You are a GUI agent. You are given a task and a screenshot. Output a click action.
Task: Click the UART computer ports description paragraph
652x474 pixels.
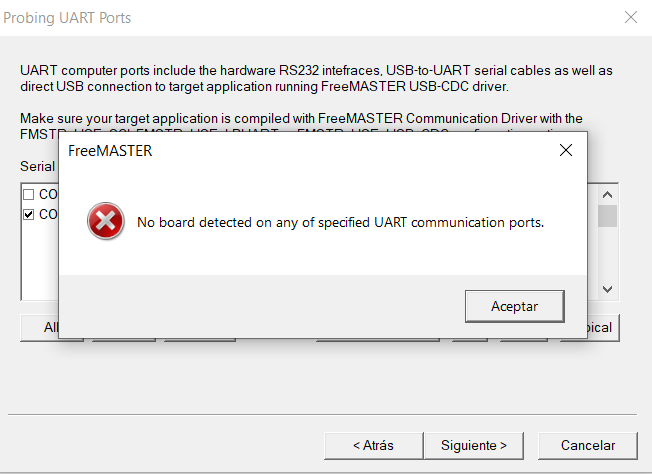click(x=316, y=78)
